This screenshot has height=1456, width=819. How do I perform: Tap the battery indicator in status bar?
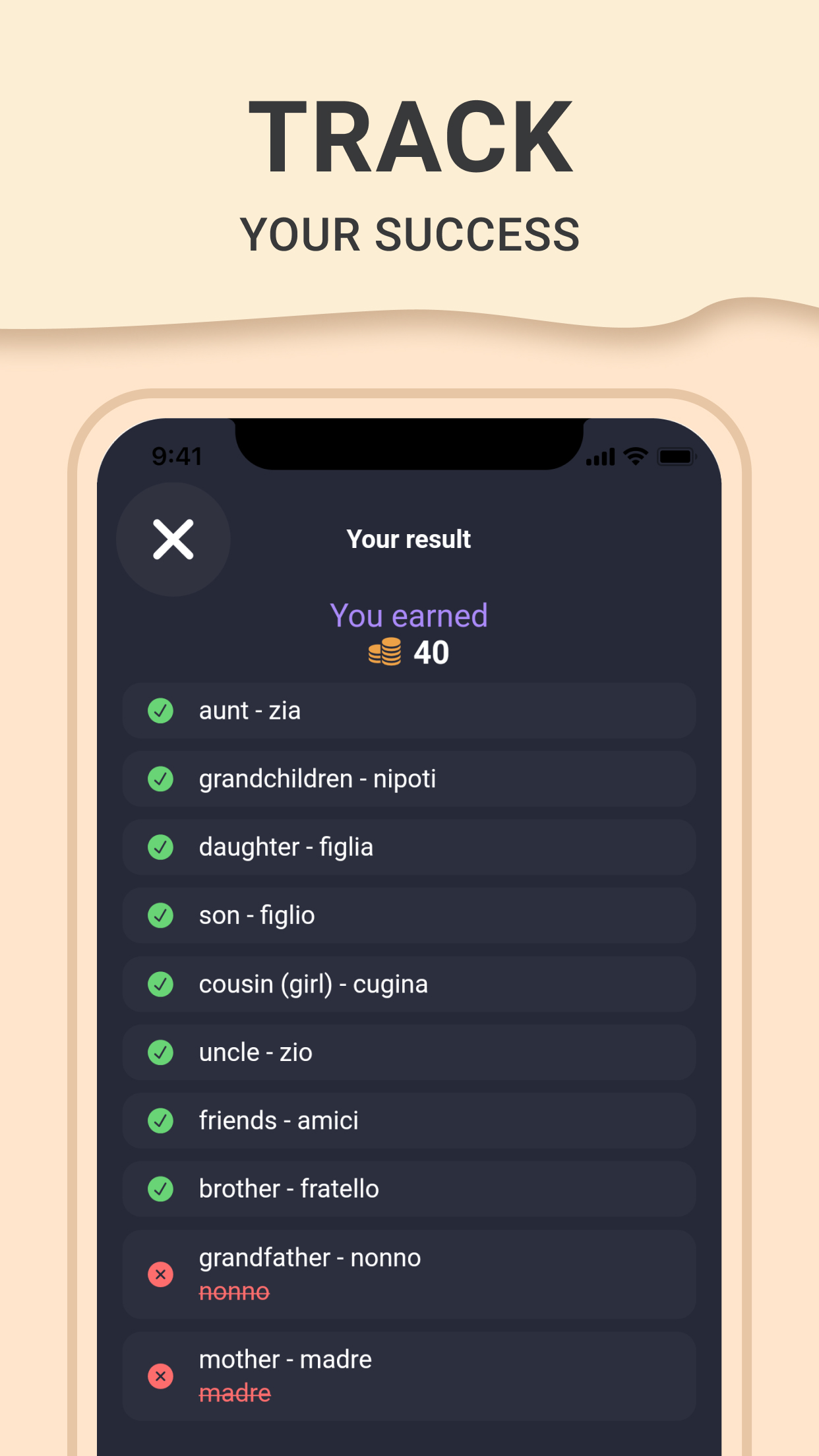click(676, 456)
